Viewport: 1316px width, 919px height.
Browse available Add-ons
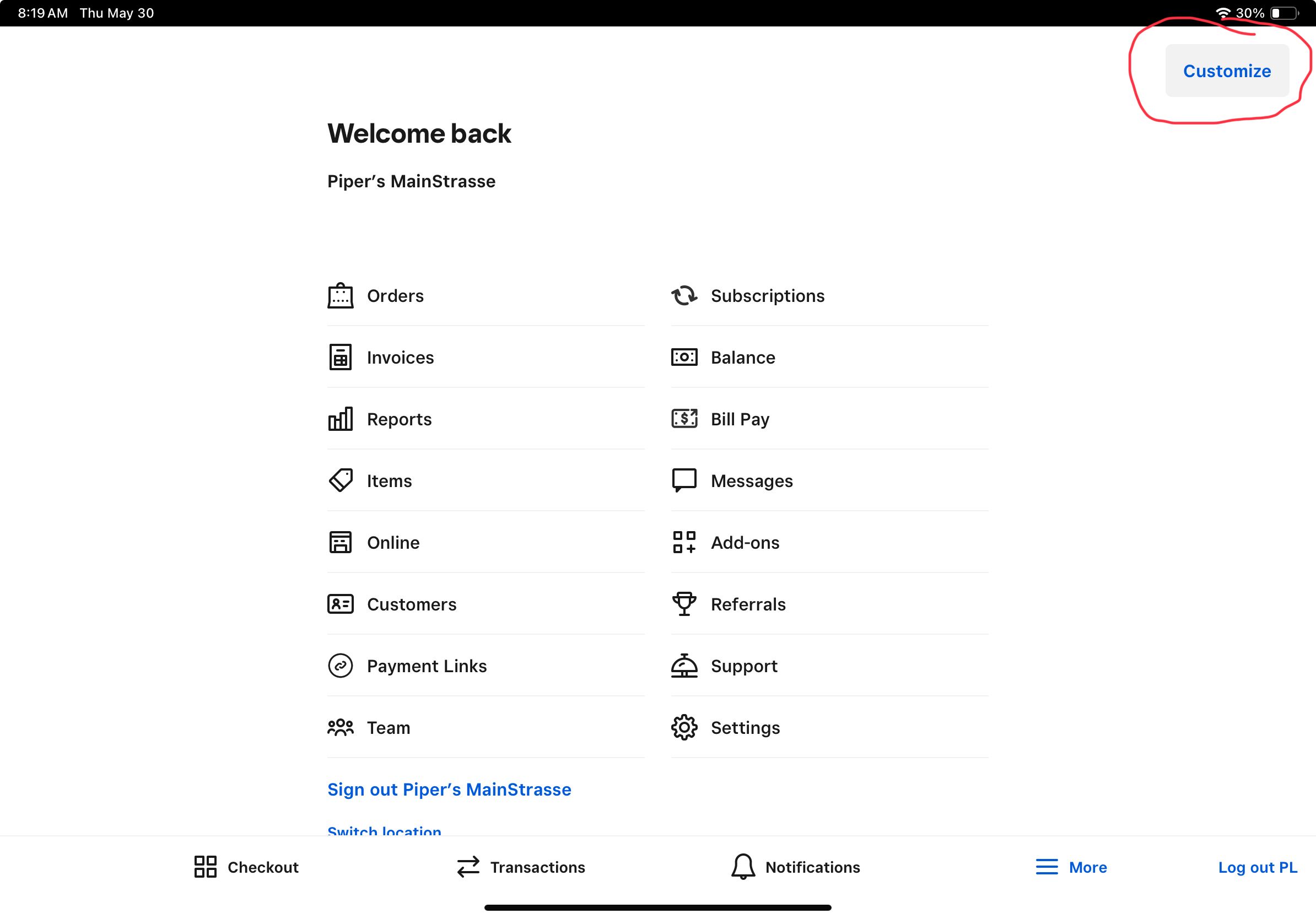coord(745,542)
